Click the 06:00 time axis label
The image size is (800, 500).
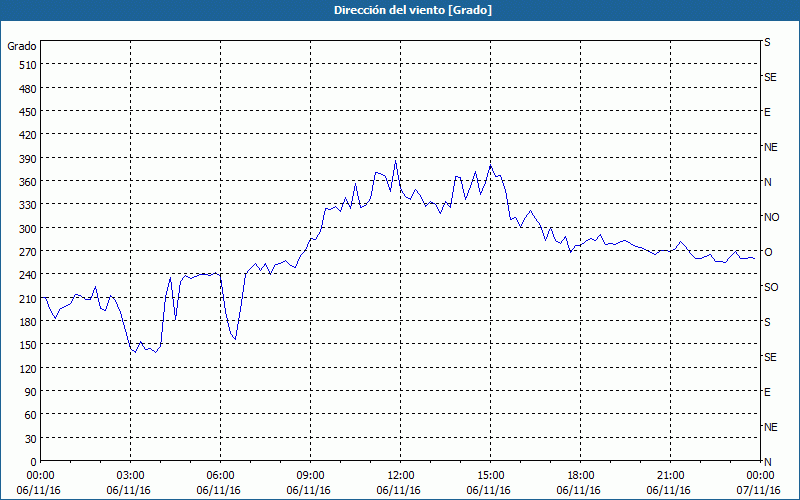click(220, 476)
